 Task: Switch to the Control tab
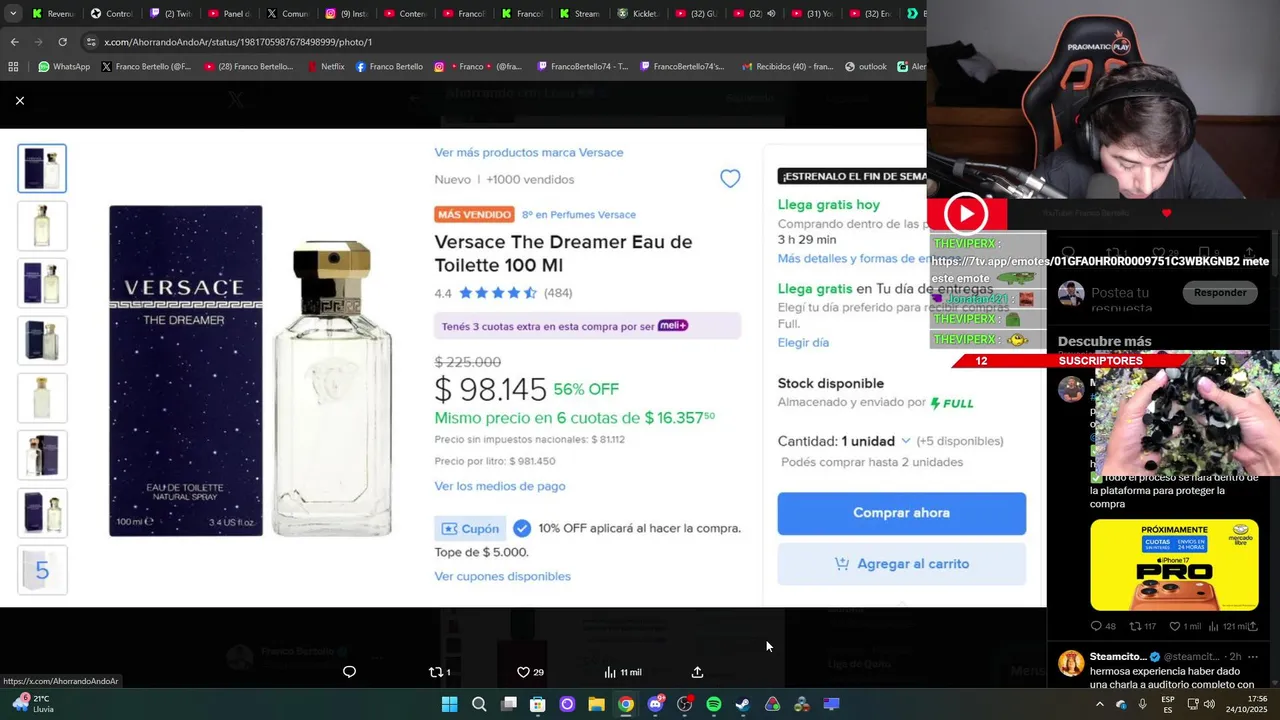coord(112,14)
